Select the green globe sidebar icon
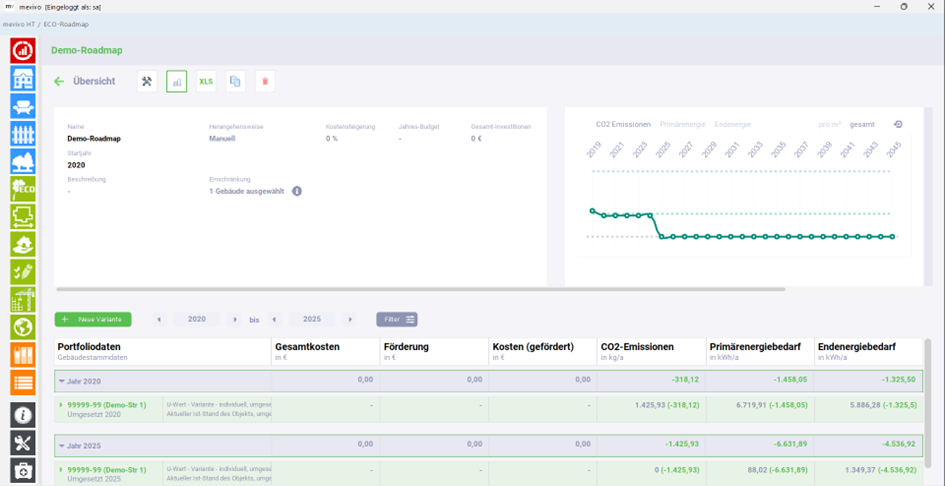 pos(23,327)
